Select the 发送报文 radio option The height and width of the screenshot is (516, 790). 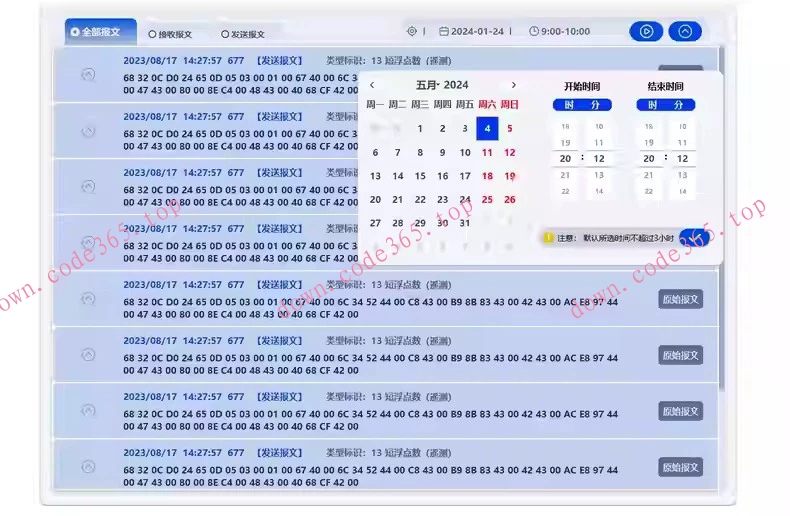pos(243,34)
